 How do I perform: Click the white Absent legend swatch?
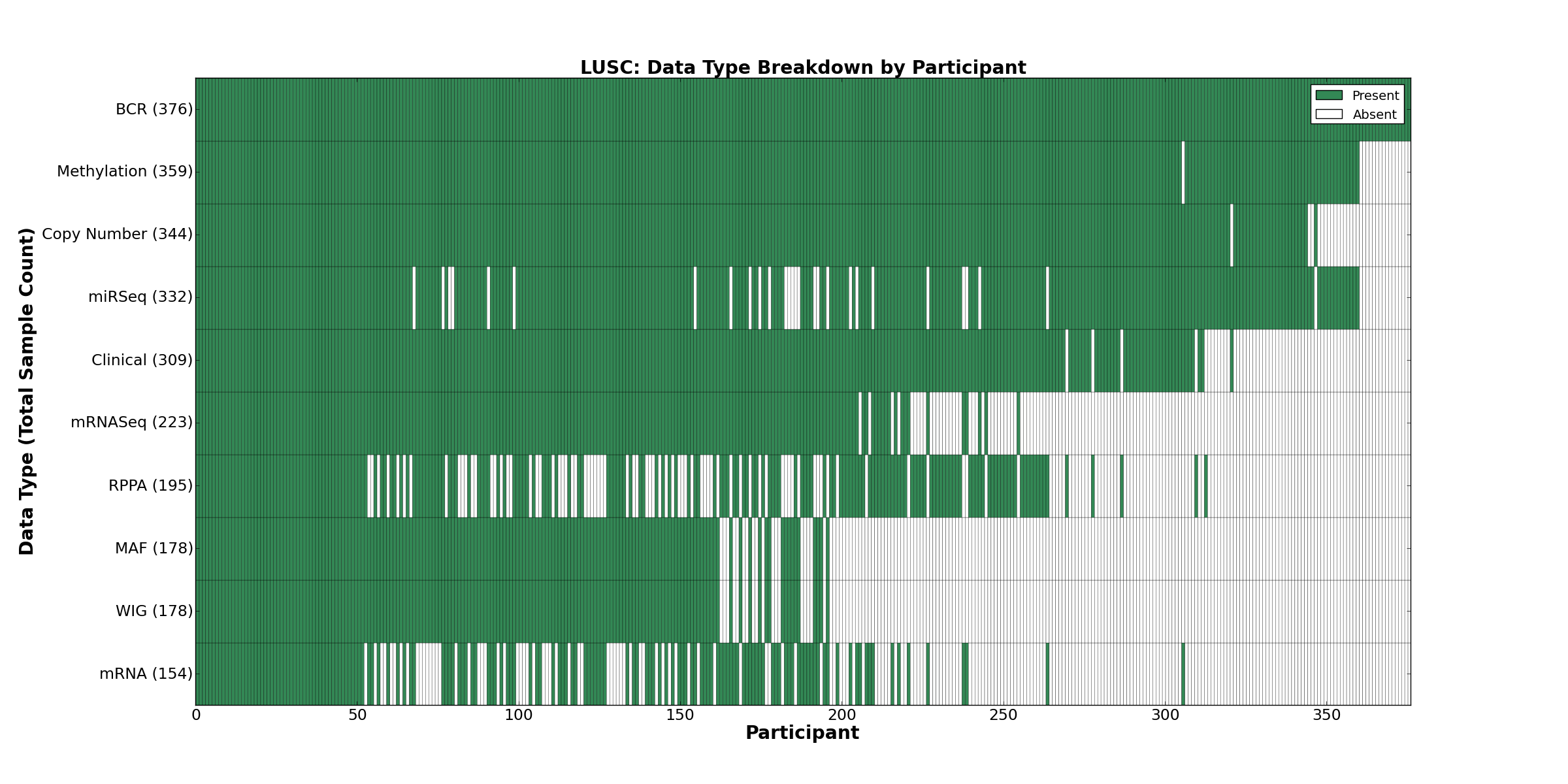(x=1329, y=114)
